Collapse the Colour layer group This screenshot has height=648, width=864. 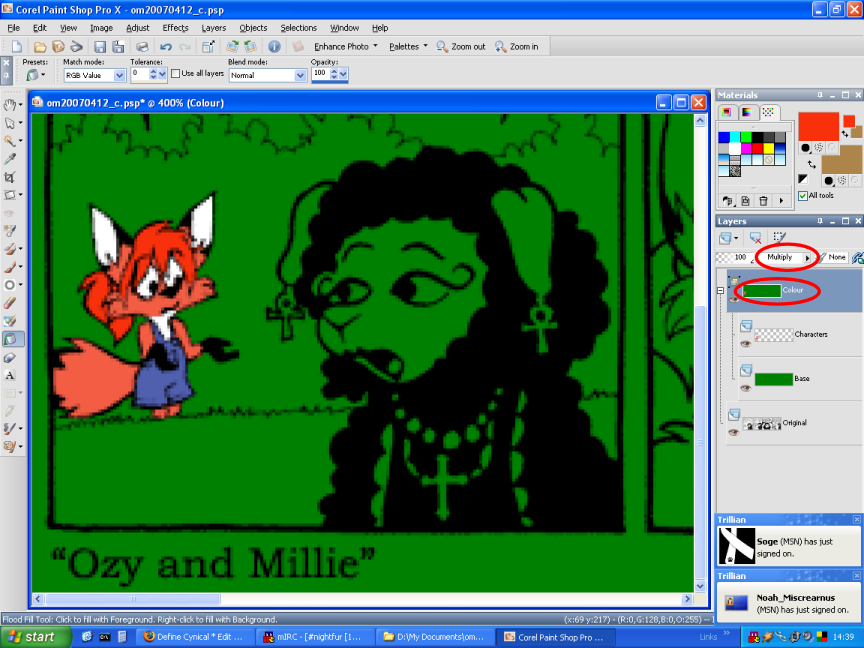(720, 290)
